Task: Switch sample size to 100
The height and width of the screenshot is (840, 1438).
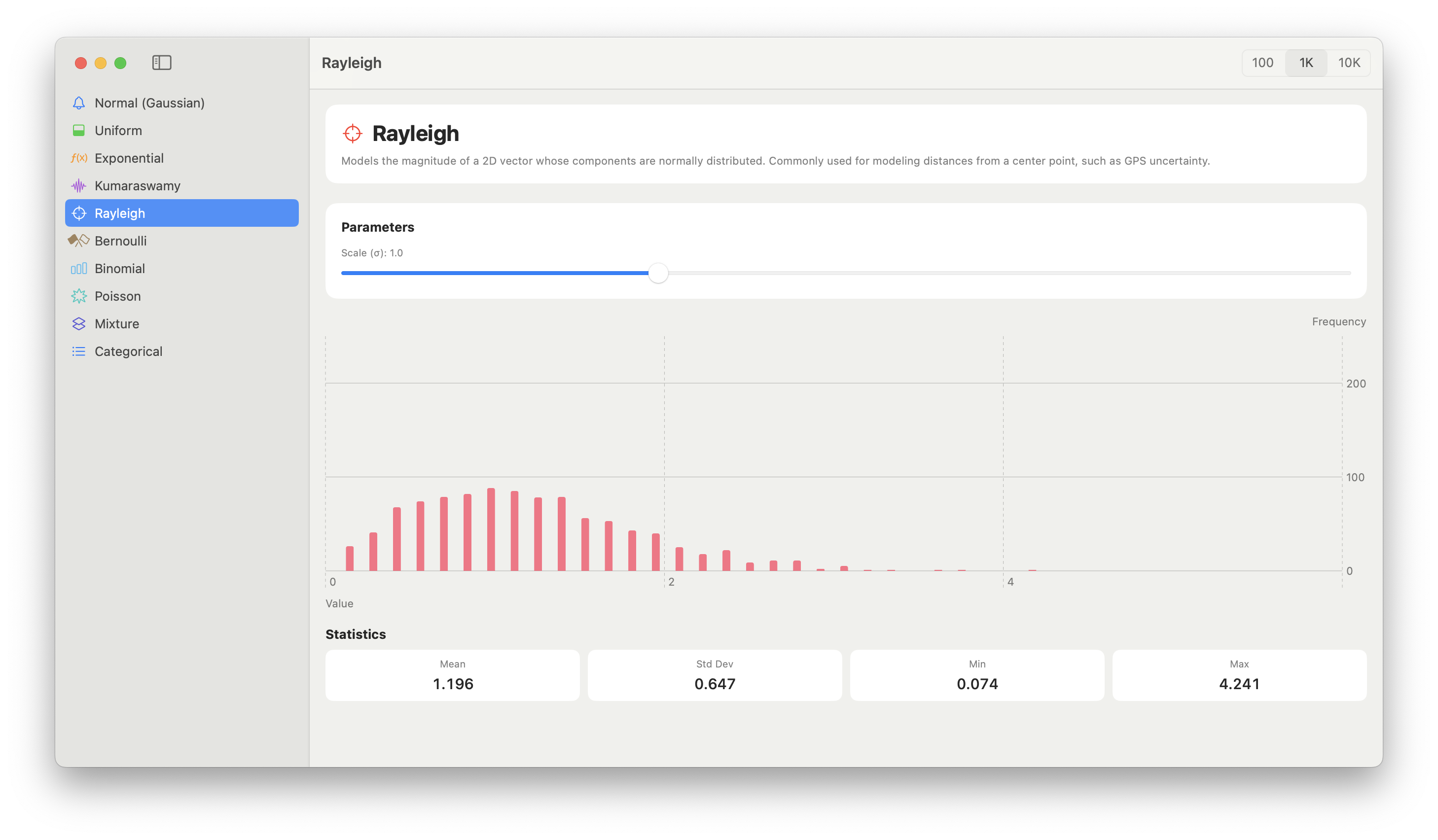Action: 1262,63
